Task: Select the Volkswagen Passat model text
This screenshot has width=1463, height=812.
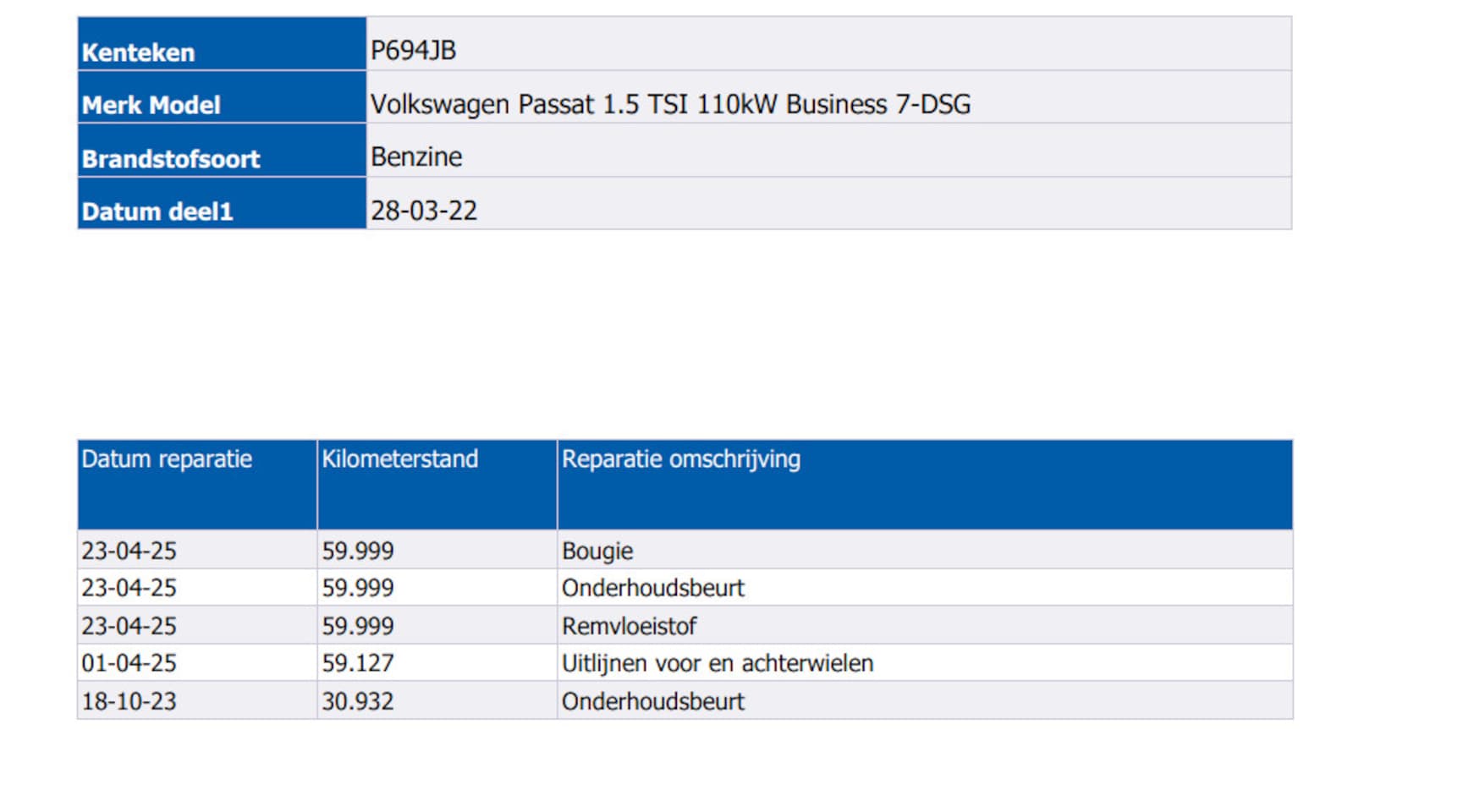Action: pos(670,104)
